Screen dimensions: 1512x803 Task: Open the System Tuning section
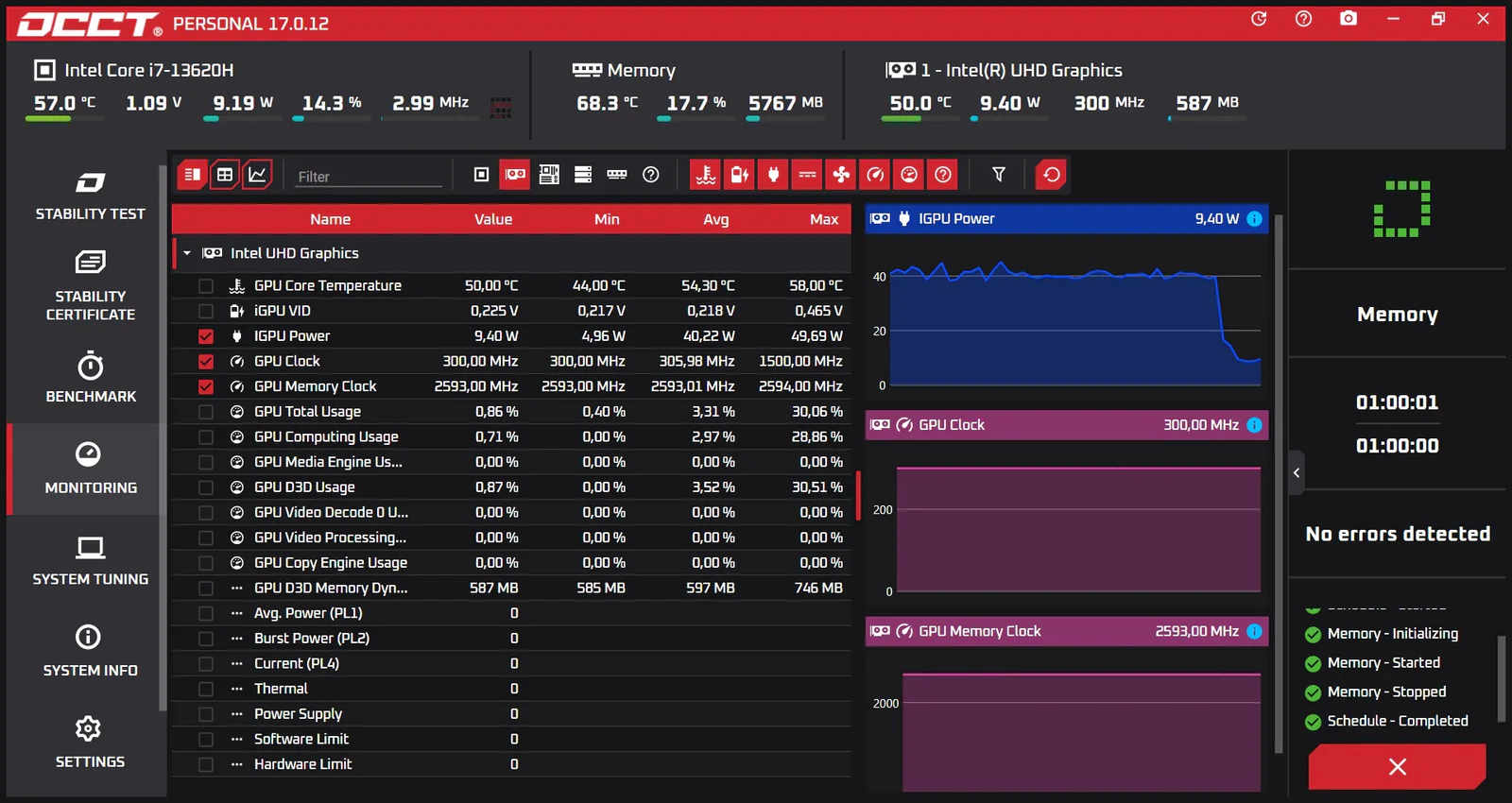click(90, 560)
